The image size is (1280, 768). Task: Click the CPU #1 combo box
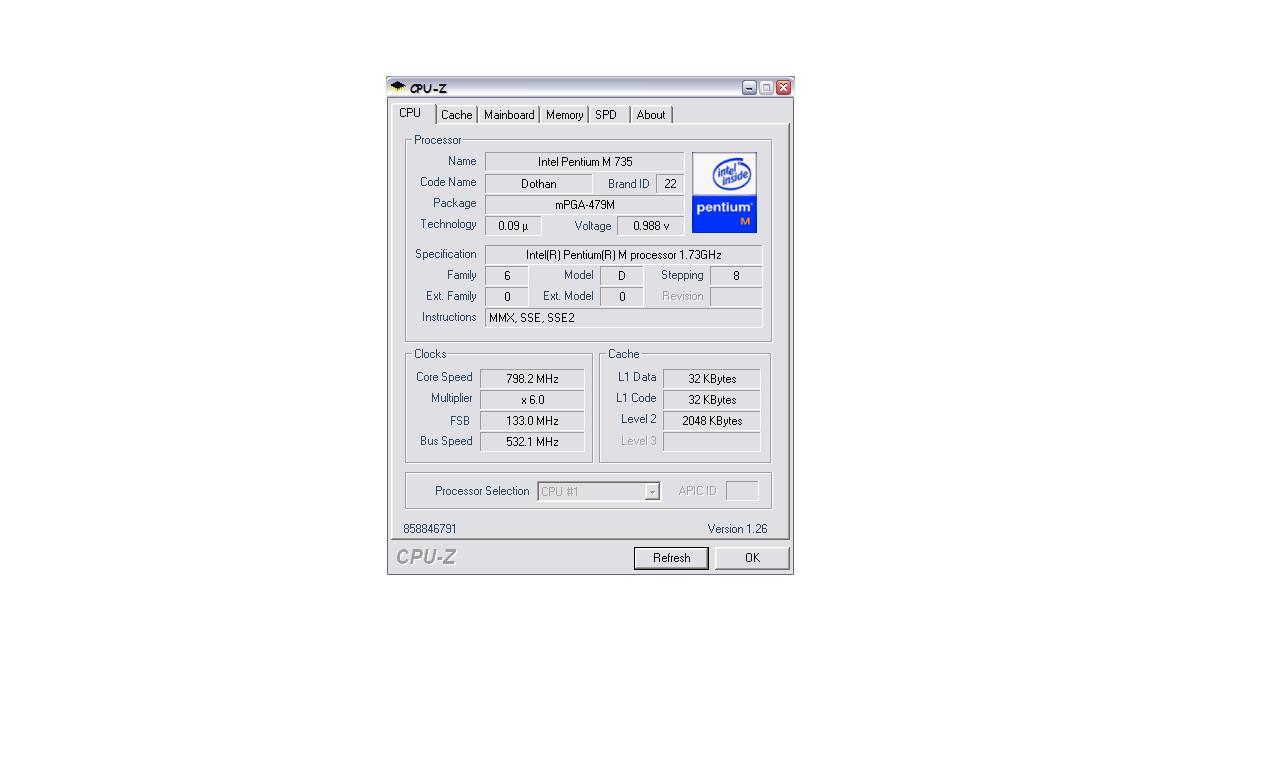[x=598, y=492]
